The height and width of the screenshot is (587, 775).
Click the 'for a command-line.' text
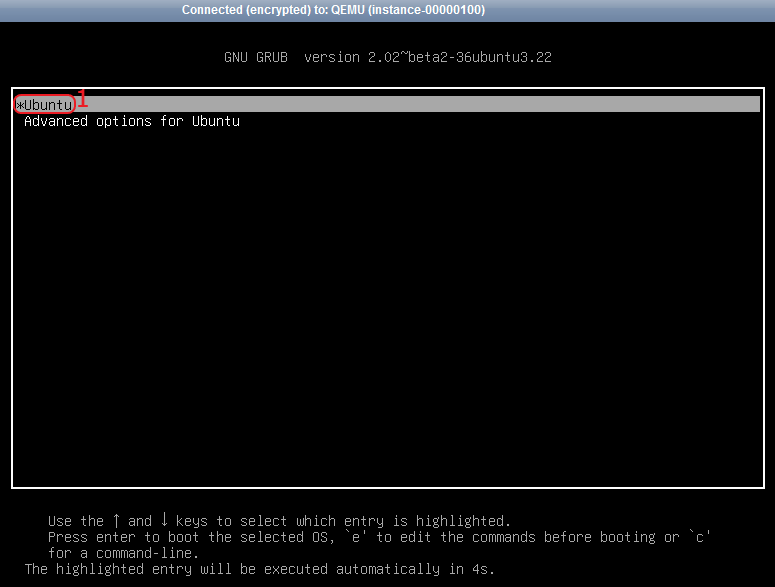point(123,552)
